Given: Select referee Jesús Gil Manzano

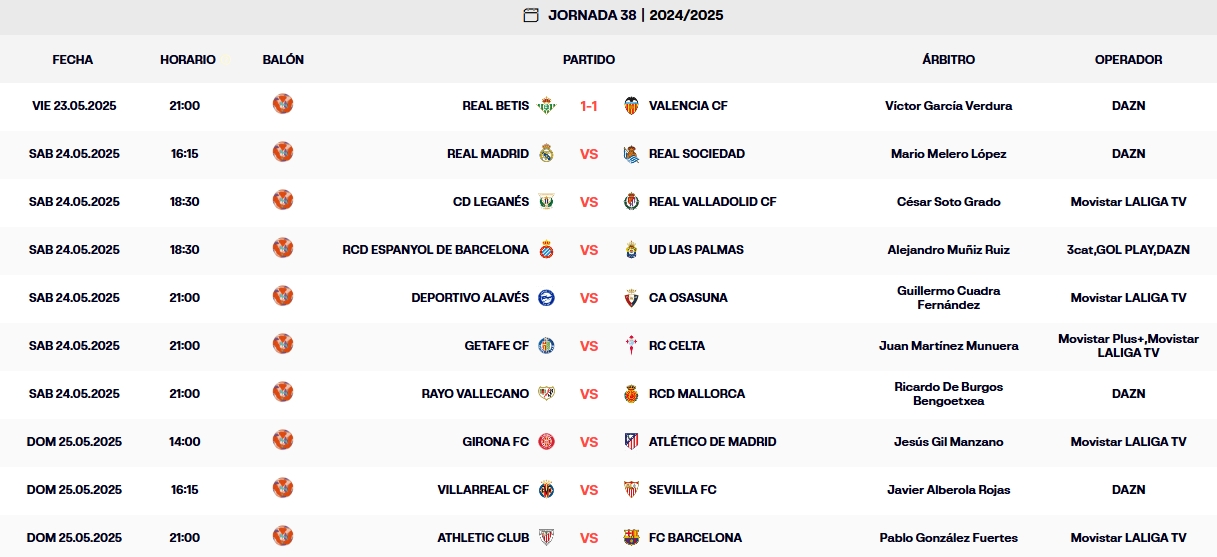Looking at the screenshot, I should coord(948,442).
